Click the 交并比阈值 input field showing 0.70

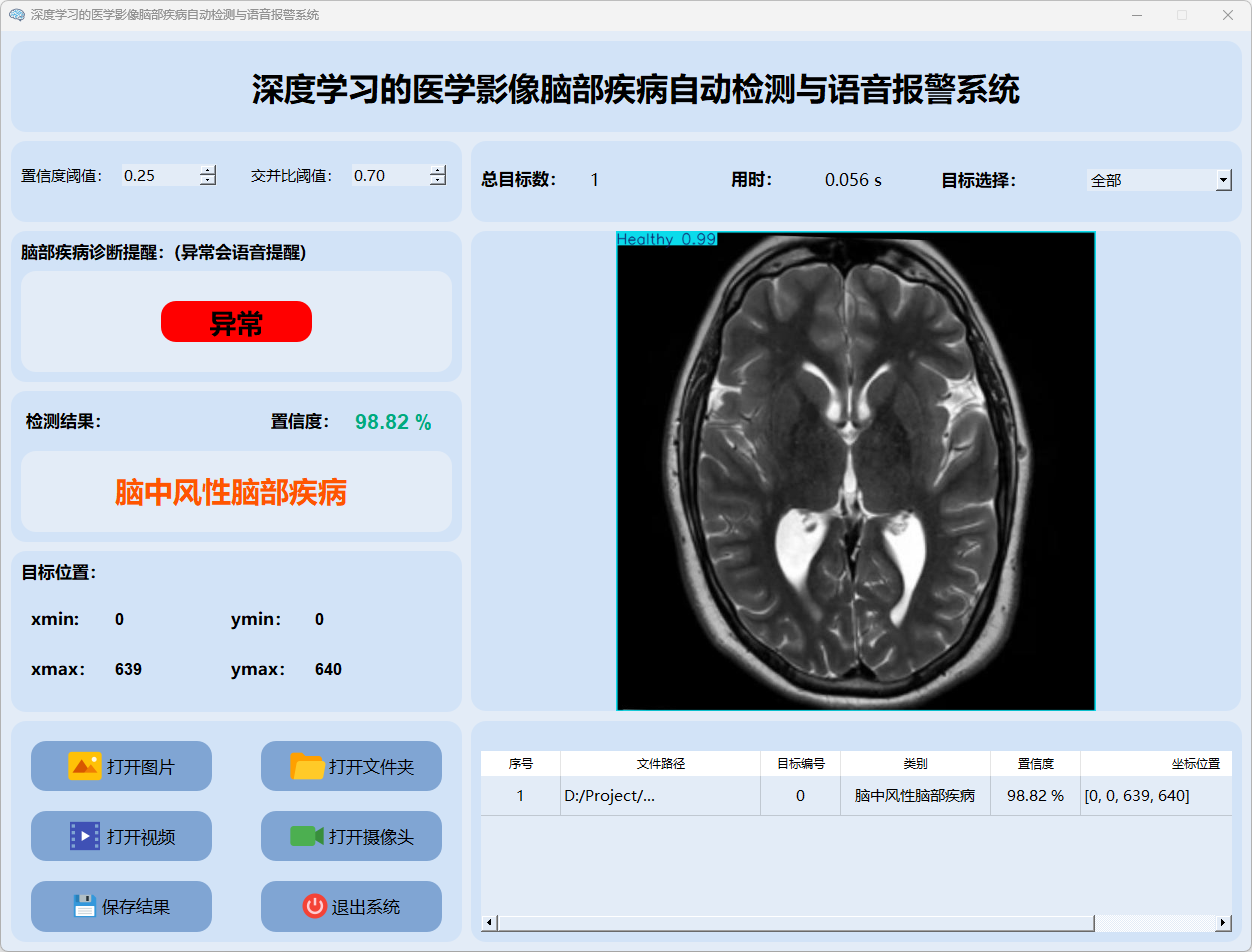pos(390,175)
